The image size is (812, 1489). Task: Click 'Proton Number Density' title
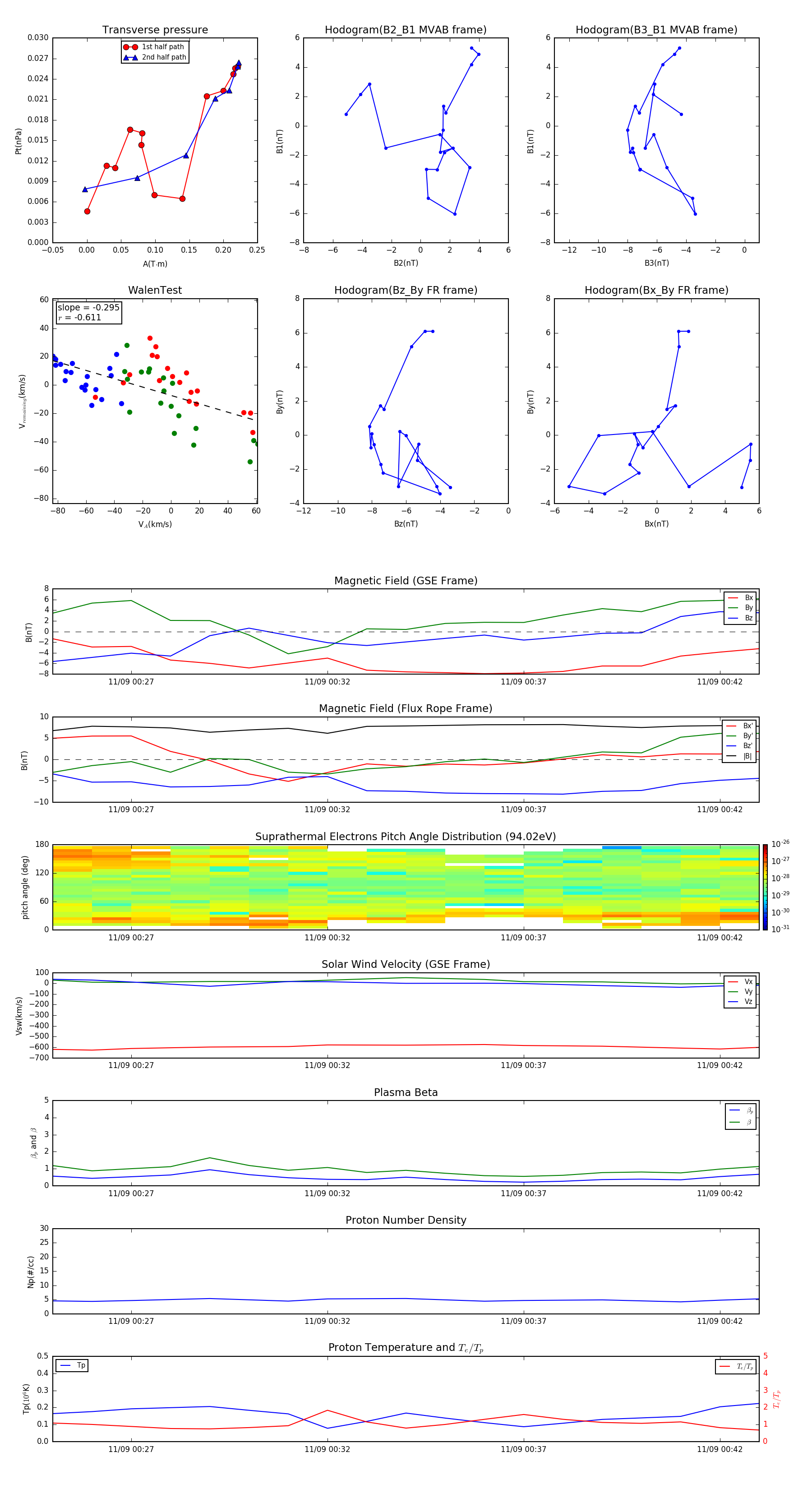point(406,1221)
